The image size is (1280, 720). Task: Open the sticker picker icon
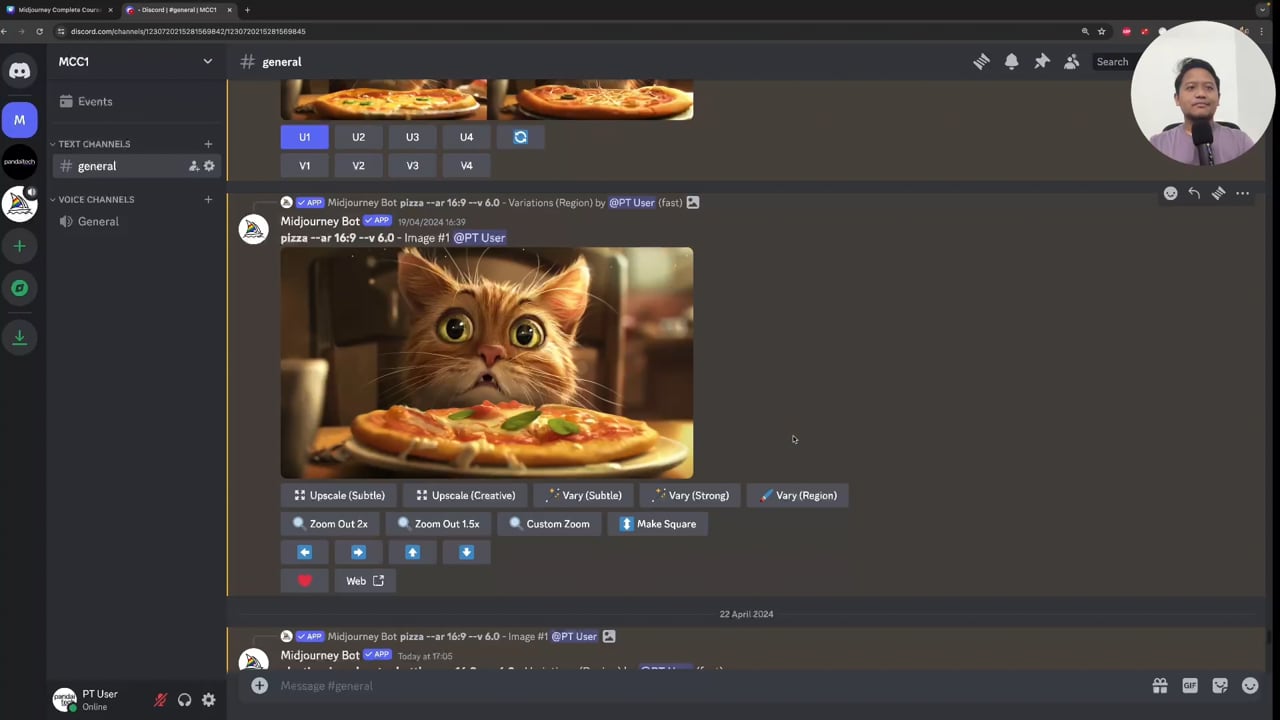[x=1220, y=685]
